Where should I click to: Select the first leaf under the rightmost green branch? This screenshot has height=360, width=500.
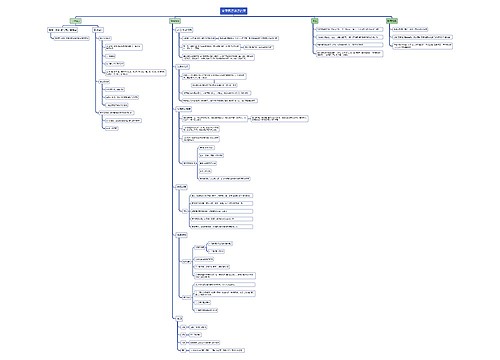pos(410,29)
